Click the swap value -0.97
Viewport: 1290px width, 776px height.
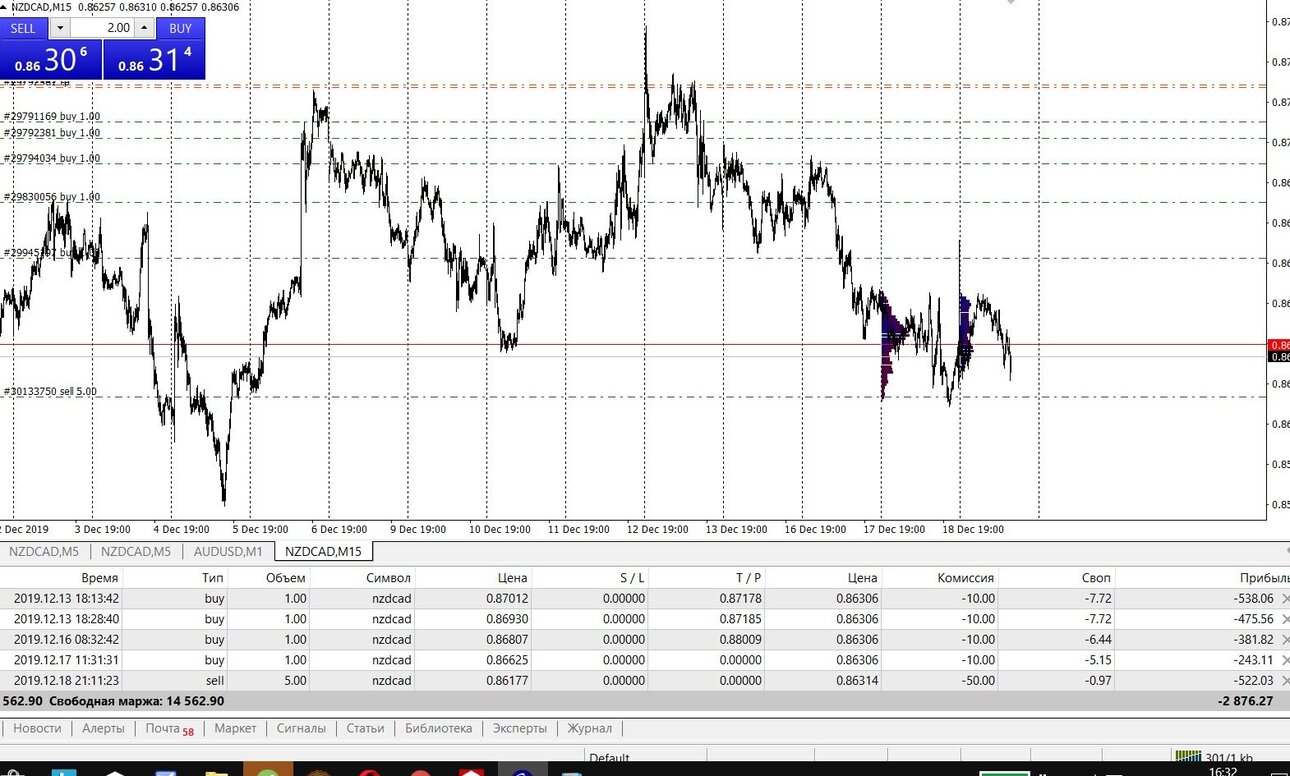point(1097,680)
